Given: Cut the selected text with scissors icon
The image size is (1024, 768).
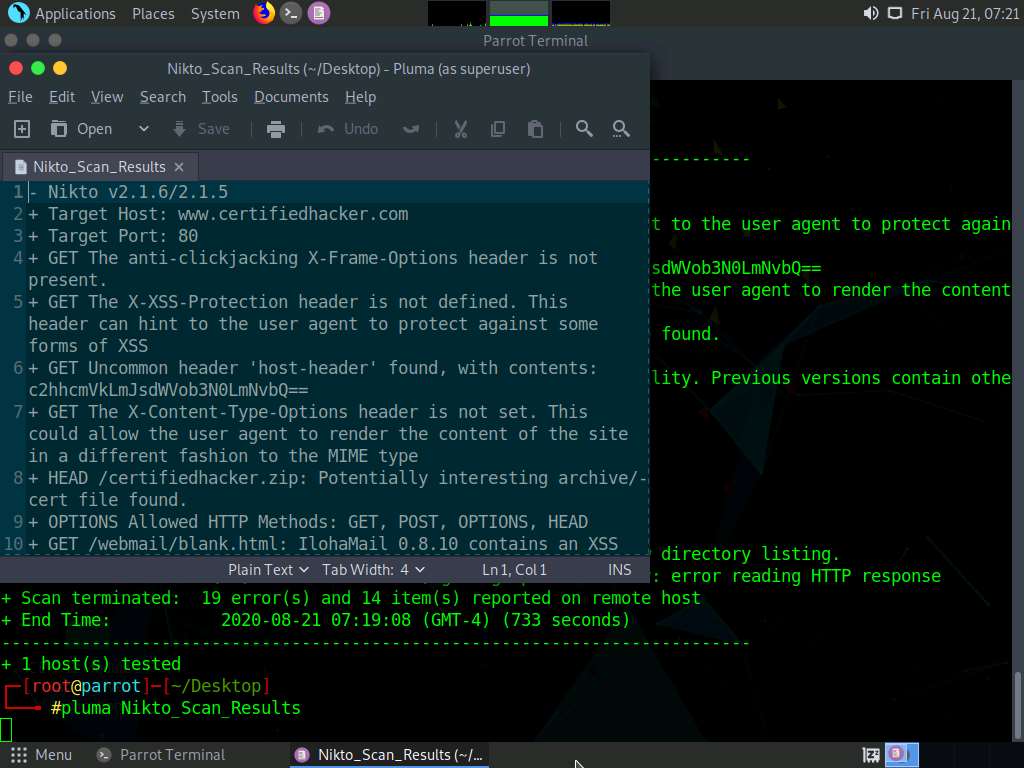Looking at the screenshot, I should [x=461, y=129].
